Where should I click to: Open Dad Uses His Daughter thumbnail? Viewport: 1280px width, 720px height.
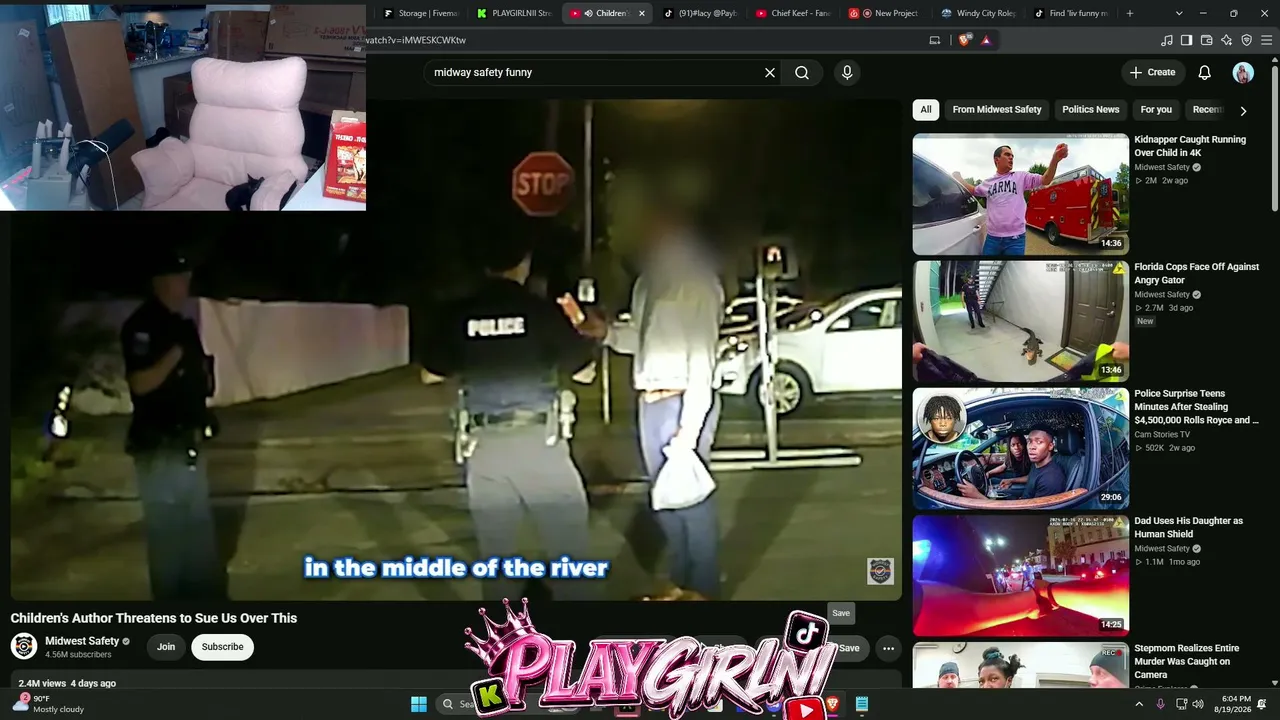point(1020,575)
